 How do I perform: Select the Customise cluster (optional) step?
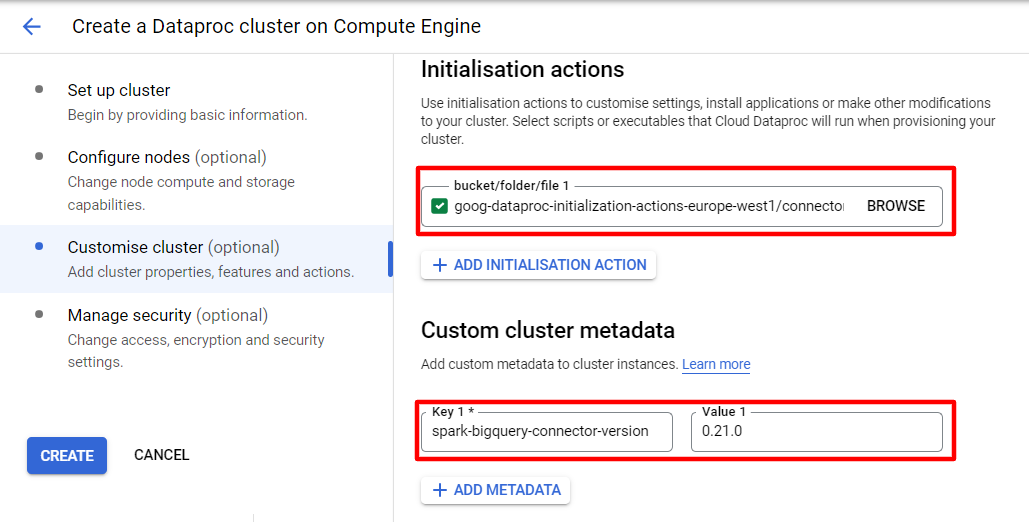[x=195, y=259]
